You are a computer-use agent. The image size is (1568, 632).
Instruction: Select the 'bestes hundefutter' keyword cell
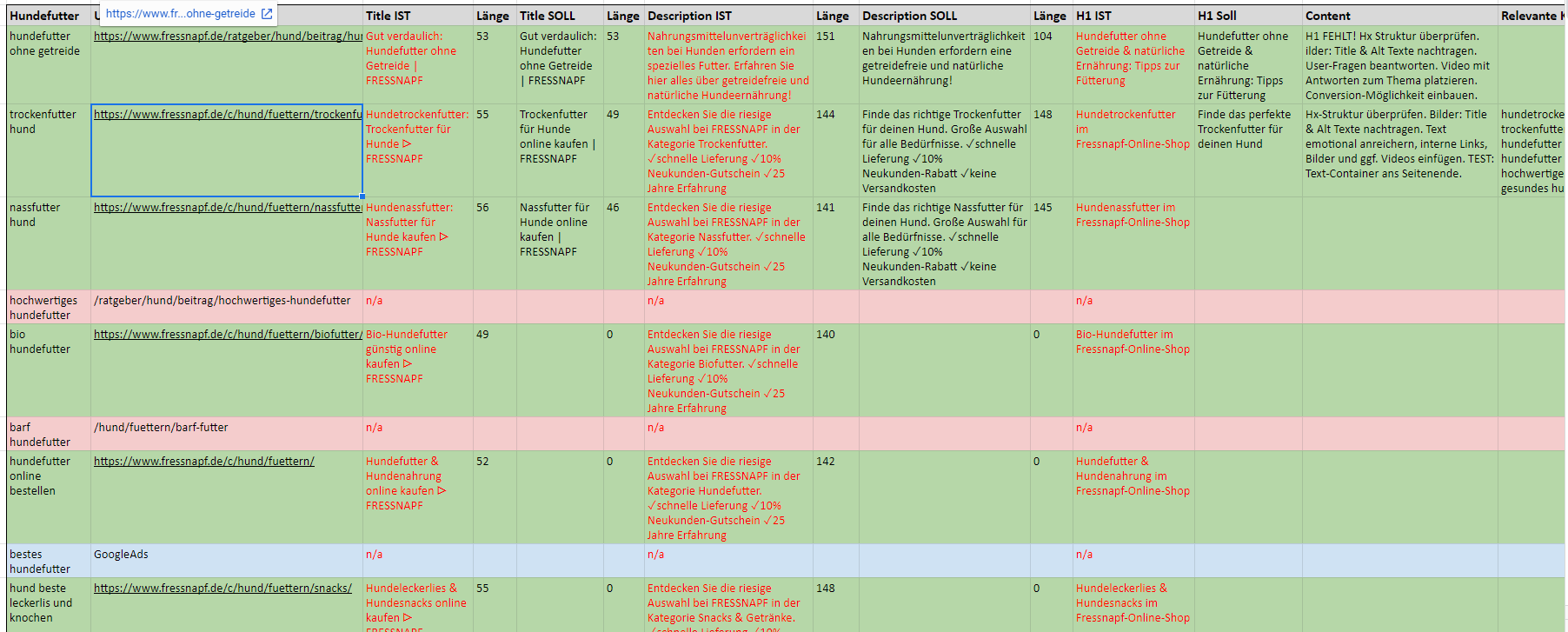pos(49,562)
